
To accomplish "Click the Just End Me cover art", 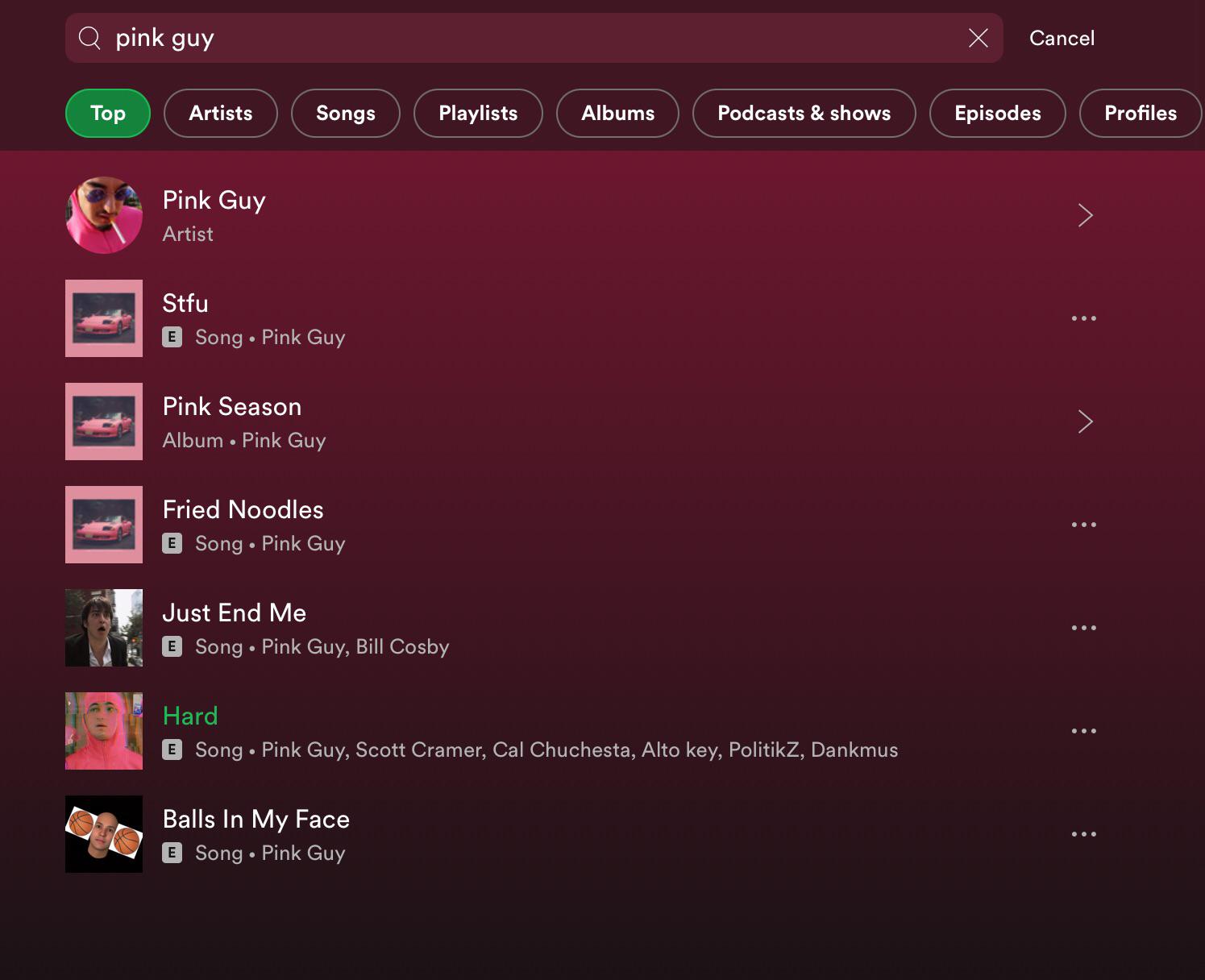I will (104, 628).
